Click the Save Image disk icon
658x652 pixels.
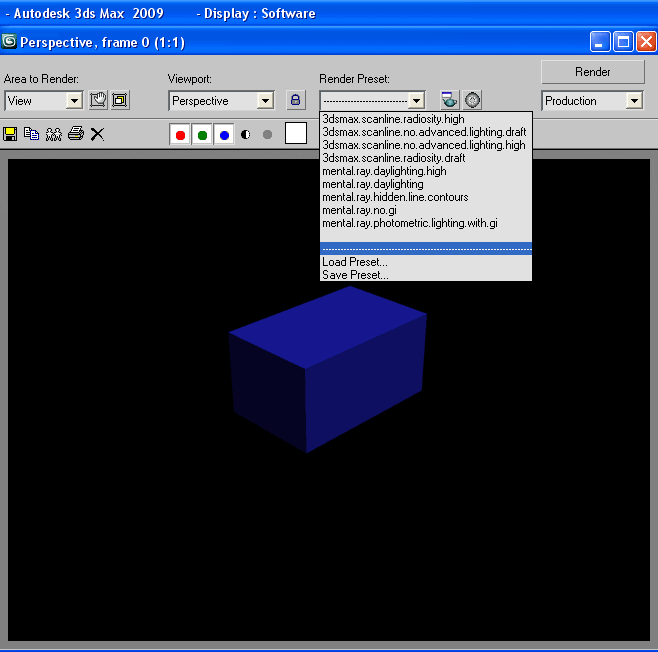10,134
